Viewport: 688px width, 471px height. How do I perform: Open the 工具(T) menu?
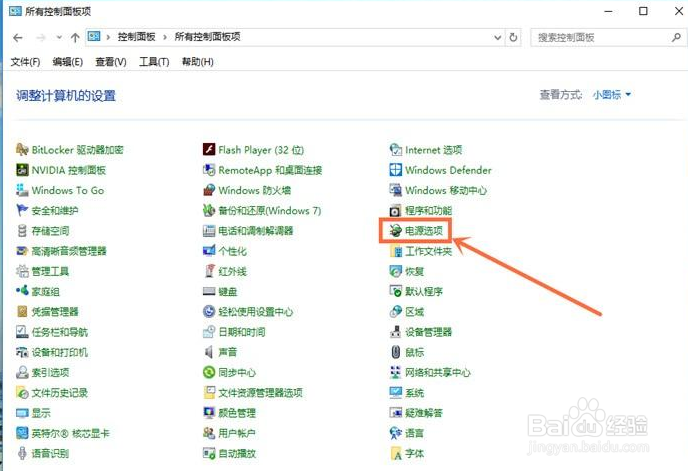pyautogui.click(x=154, y=62)
